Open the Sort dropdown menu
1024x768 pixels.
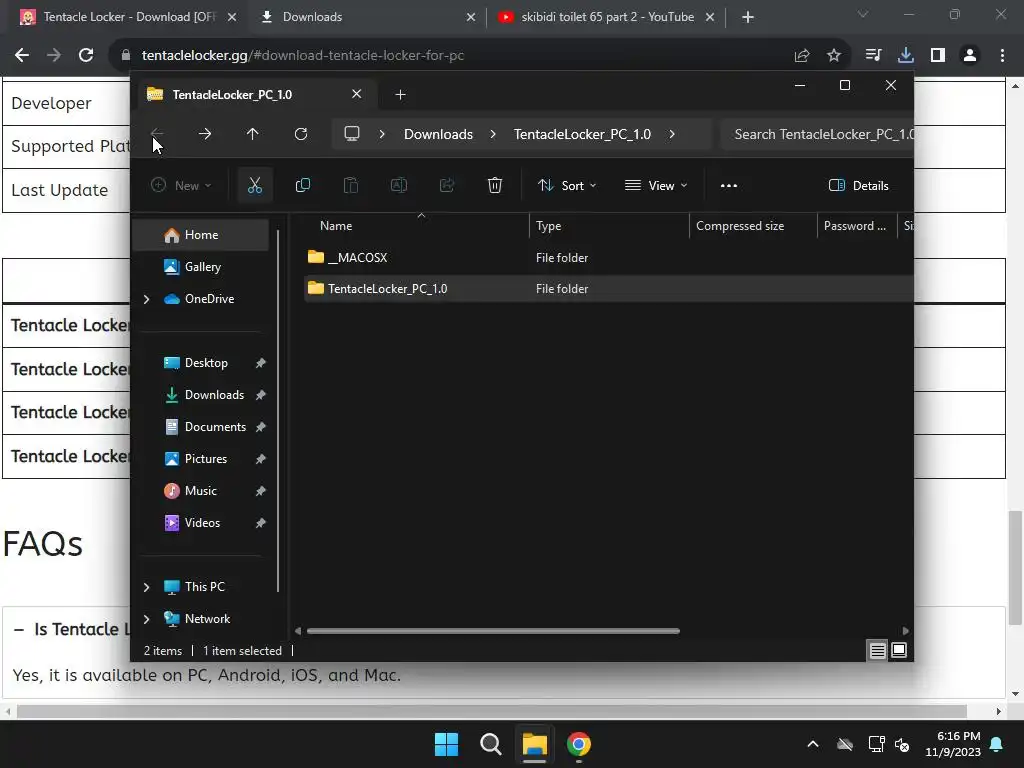pos(567,185)
